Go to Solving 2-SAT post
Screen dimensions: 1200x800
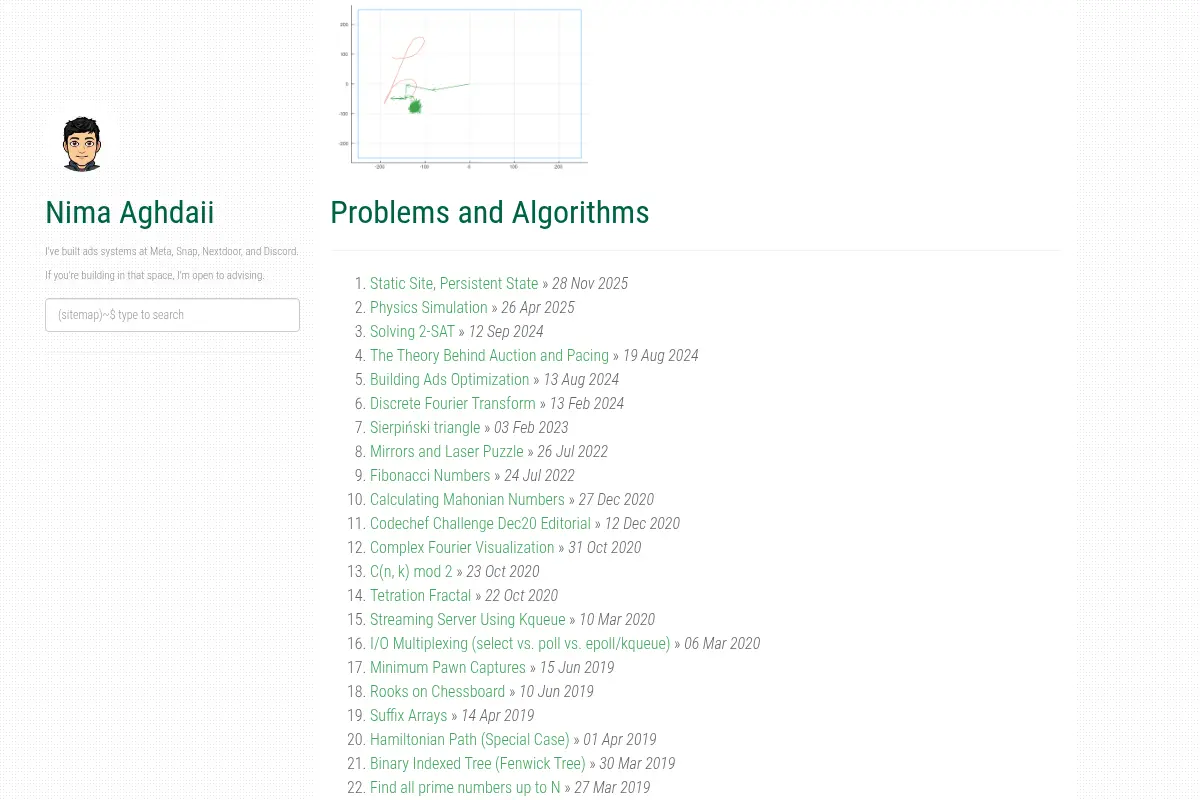click(x=412, y=332)
